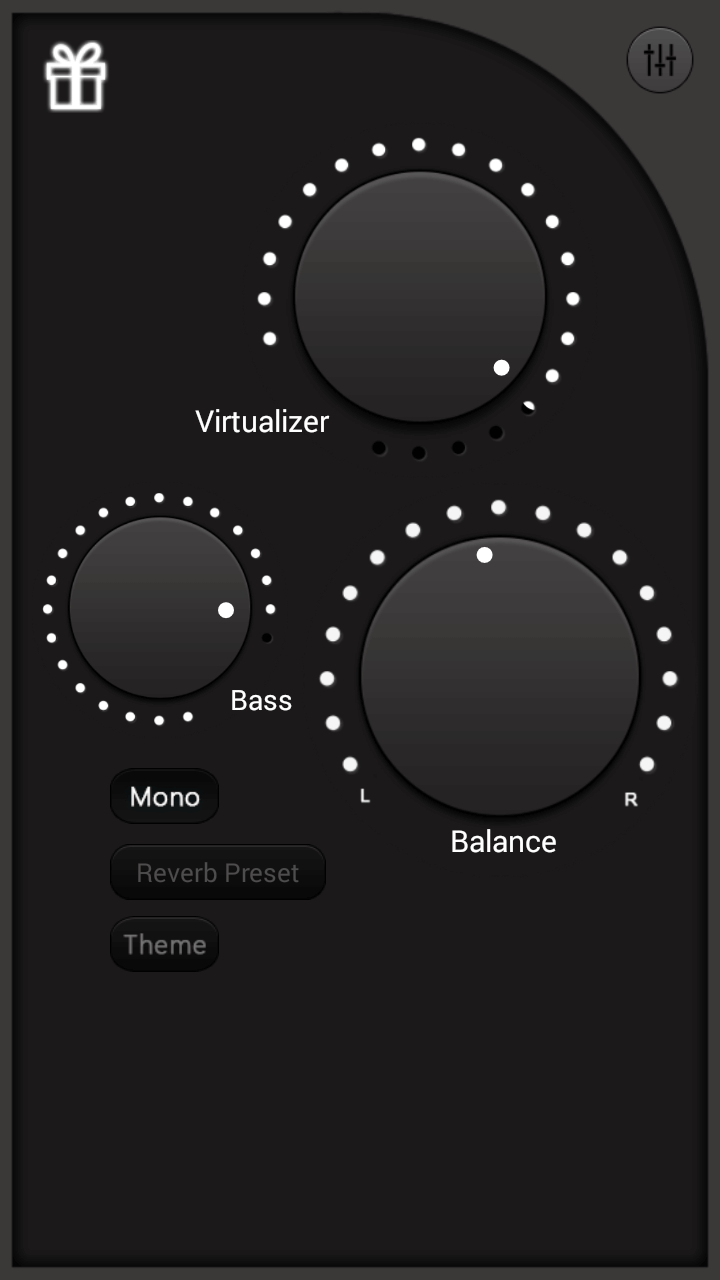
Task: Click the Virtualizer label
Action: [x=262, y=422]
